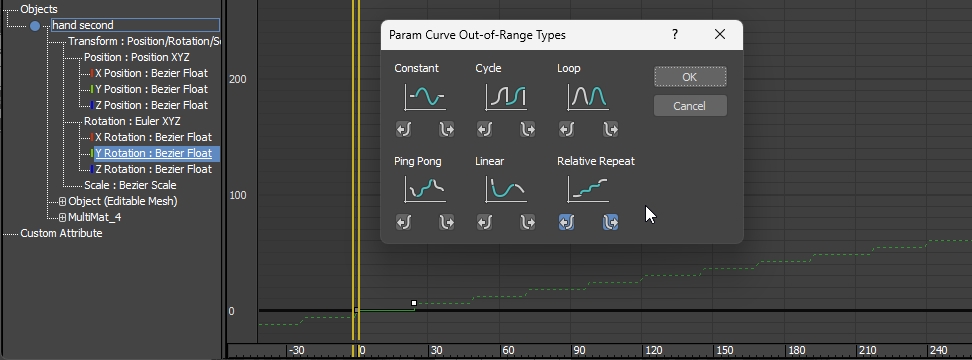Image resolution: width=972 pixels, height=360 pixels.
Task: Toggle Relative Repeat incoming range arrow button
Action: coord(566,222)
